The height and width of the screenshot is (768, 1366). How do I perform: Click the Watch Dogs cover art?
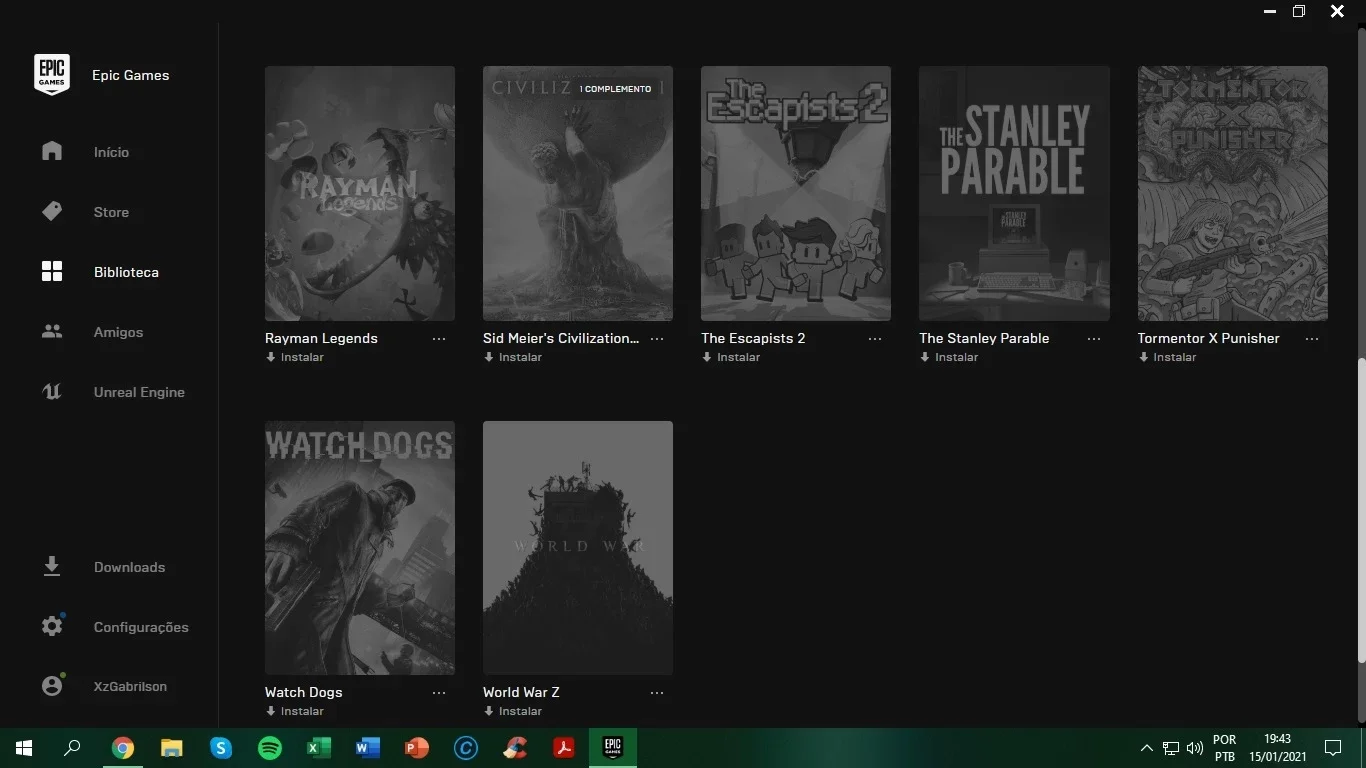tap(360, 548)
